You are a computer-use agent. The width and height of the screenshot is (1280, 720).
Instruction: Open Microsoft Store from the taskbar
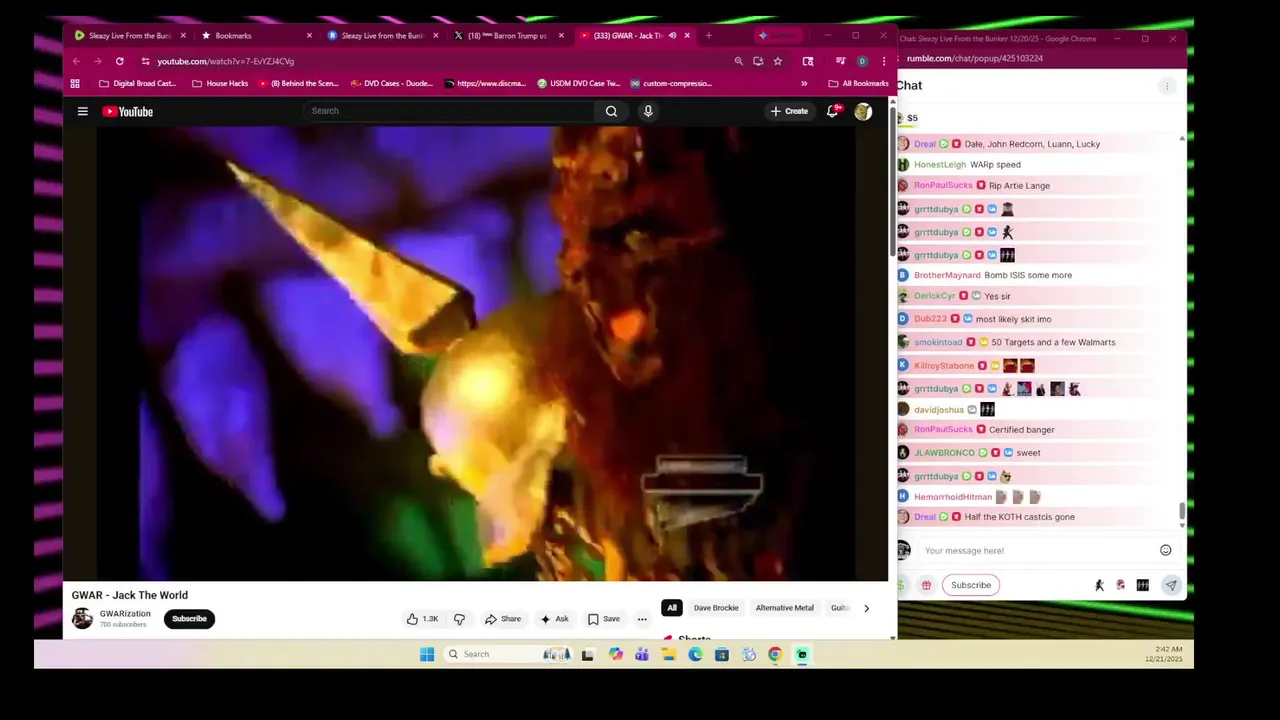[721, 654]
